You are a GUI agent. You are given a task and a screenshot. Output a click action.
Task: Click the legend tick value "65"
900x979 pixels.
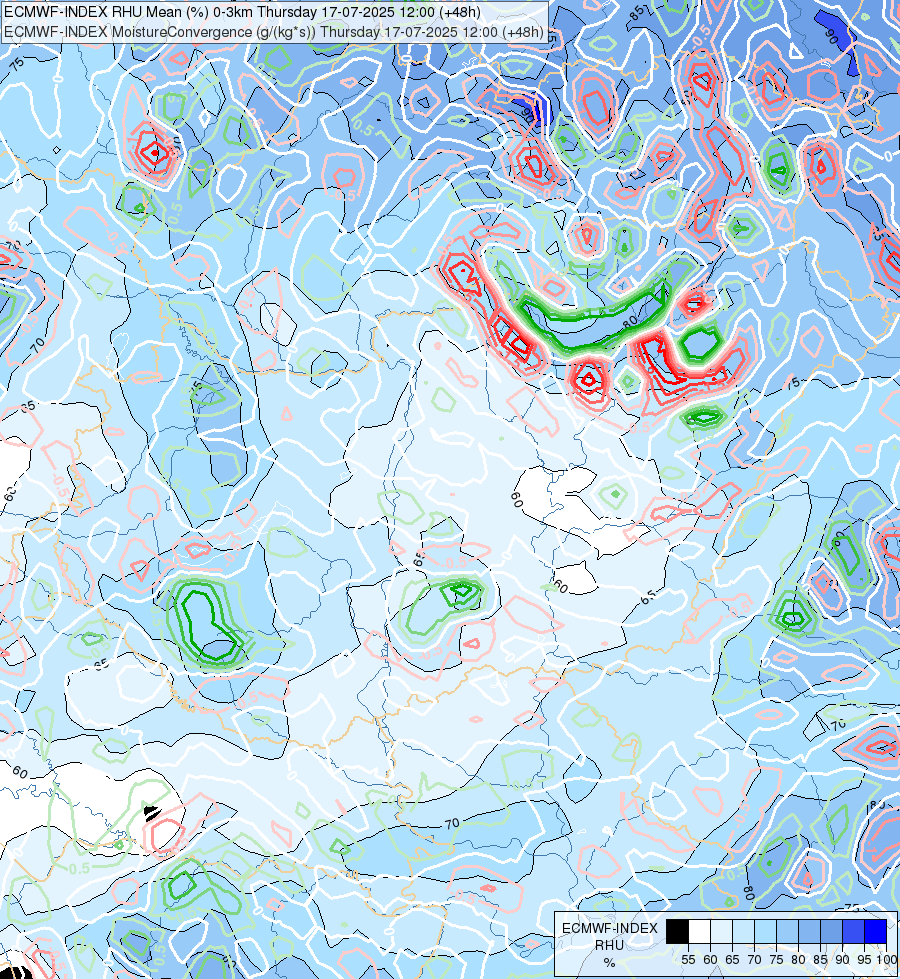point(732,960)
